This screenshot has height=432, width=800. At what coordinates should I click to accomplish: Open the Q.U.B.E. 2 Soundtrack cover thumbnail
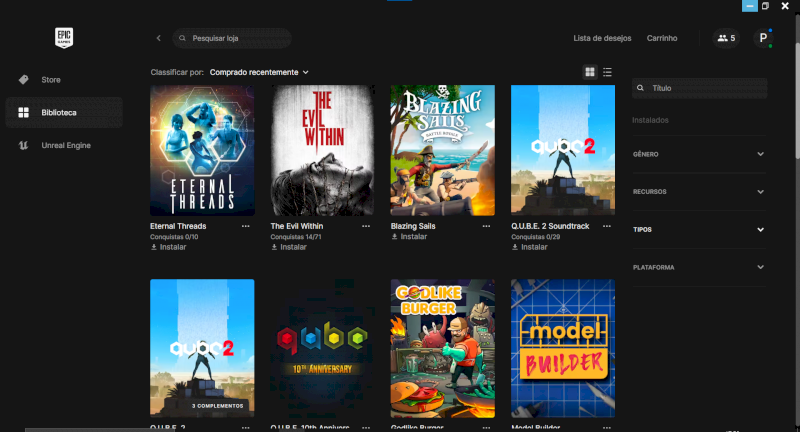(x=563, y=150)
